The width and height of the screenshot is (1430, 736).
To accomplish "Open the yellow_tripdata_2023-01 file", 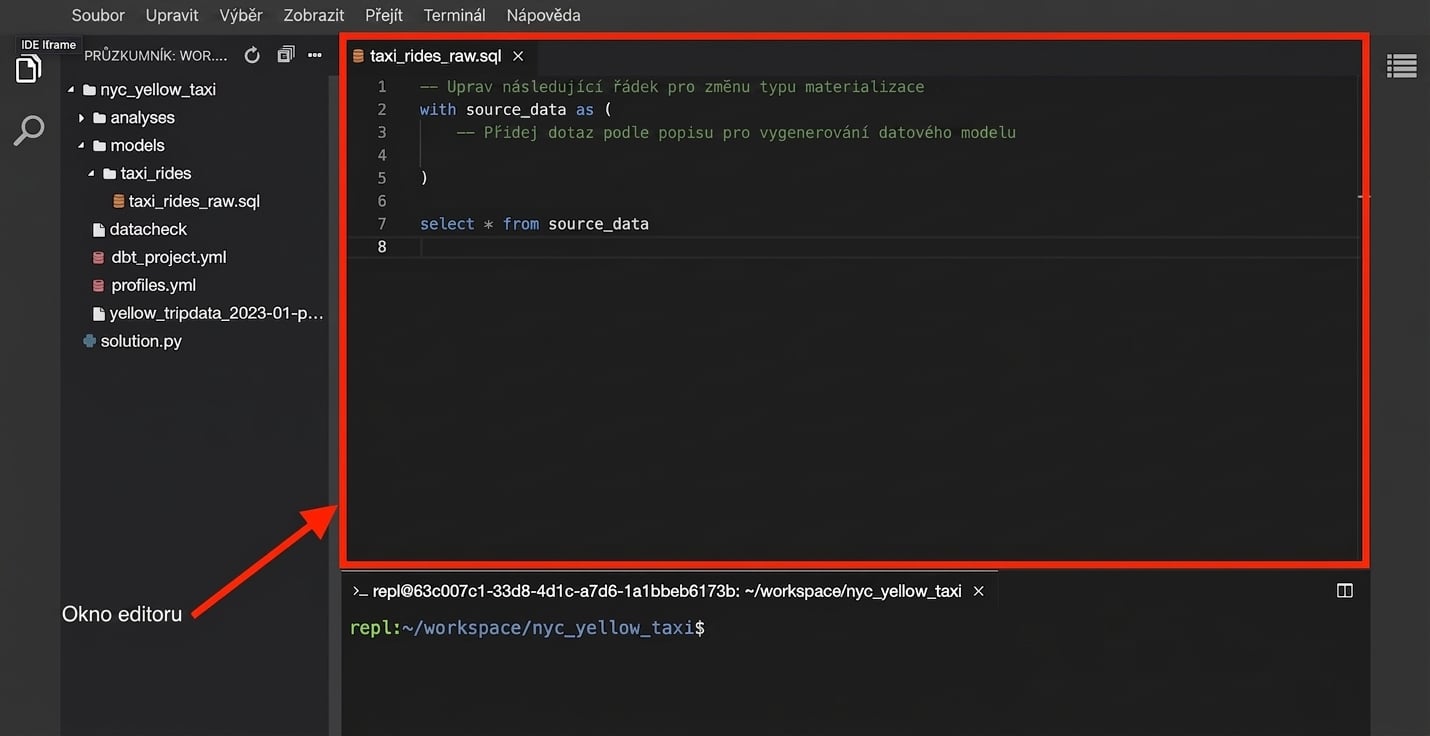I will coord(216,313).
